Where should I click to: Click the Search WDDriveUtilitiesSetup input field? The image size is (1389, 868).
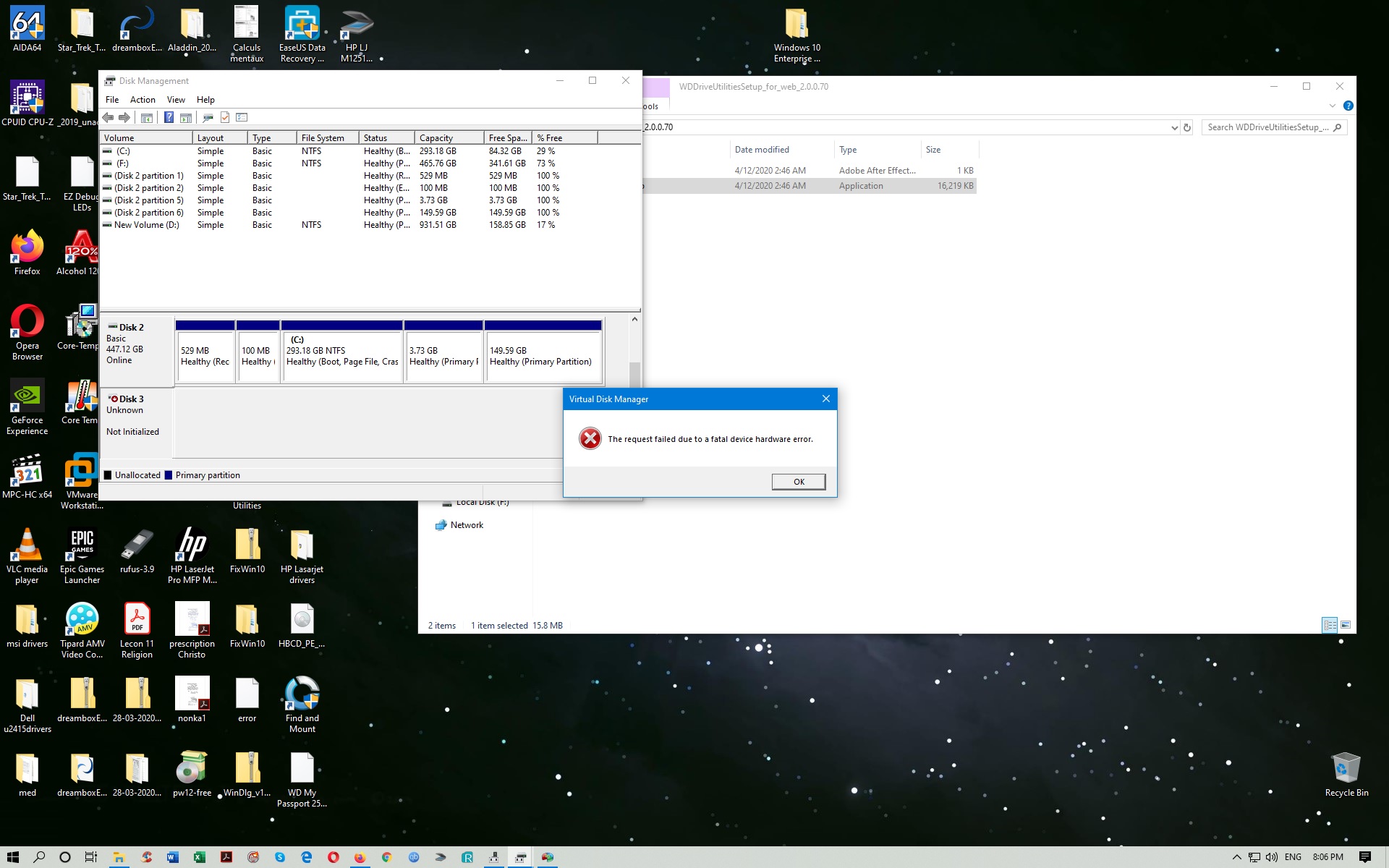pos(1266,127)
